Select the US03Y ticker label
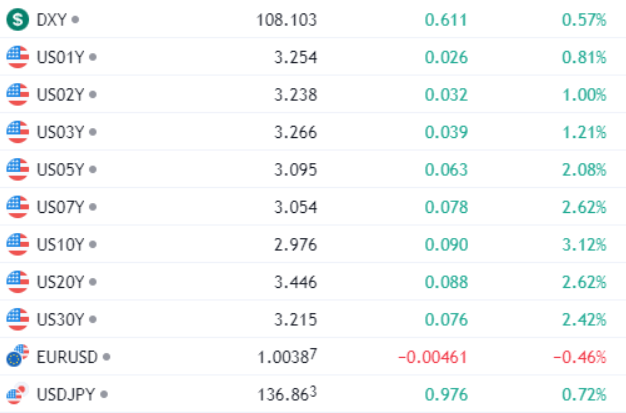 [x=60, y=132]
